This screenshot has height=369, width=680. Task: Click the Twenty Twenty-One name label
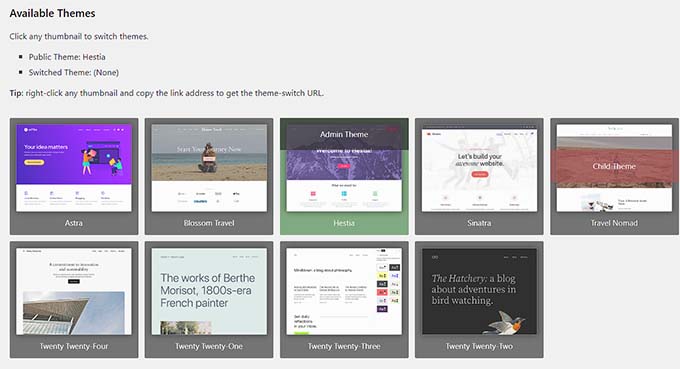point(209,346)
